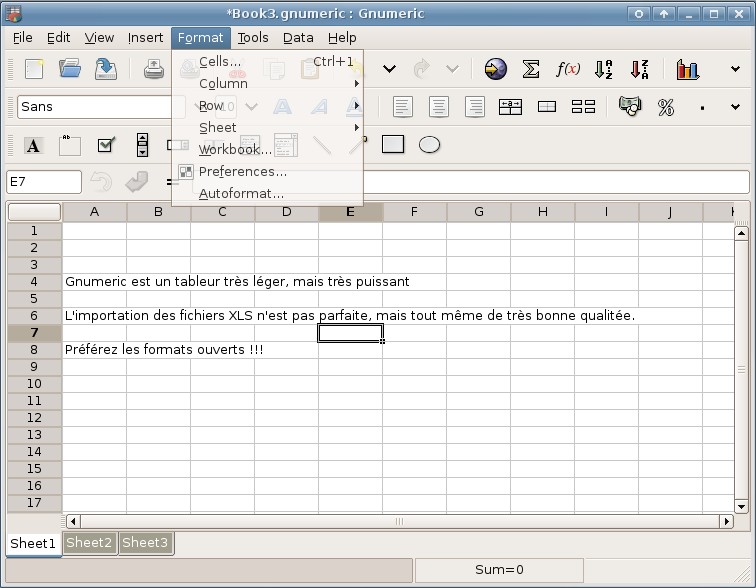
Task: Open the Help menu
Action: (342, 38)
